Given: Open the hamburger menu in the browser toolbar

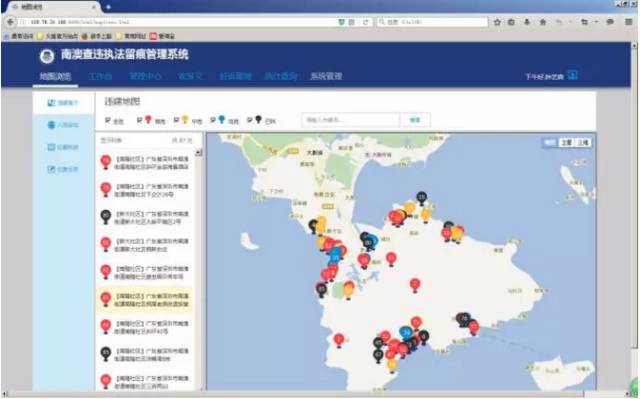Looking at the screenshot, I should coord(629,22).
